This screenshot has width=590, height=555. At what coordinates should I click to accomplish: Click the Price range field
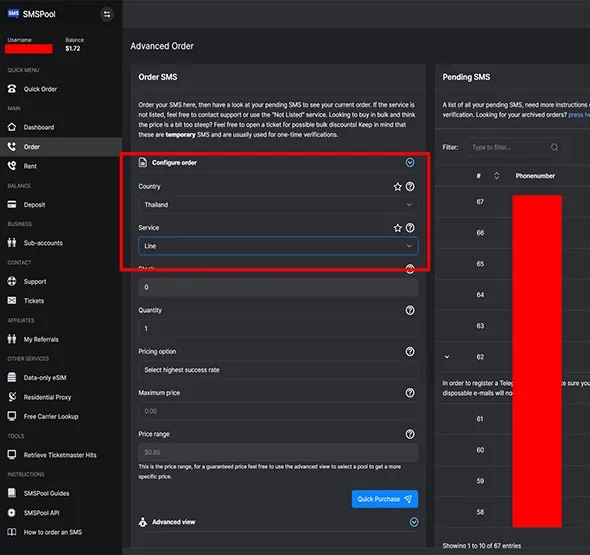[278, 452]
